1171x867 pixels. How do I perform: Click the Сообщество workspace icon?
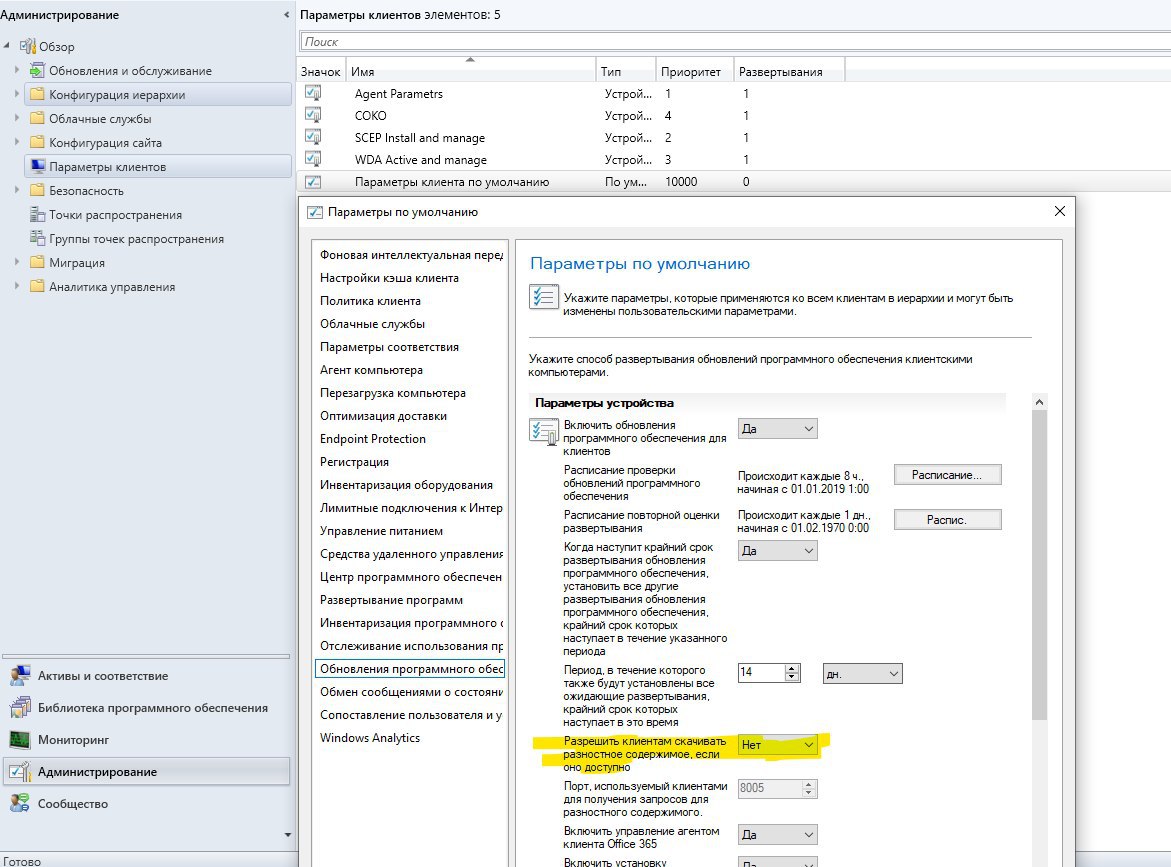point(20,804)
